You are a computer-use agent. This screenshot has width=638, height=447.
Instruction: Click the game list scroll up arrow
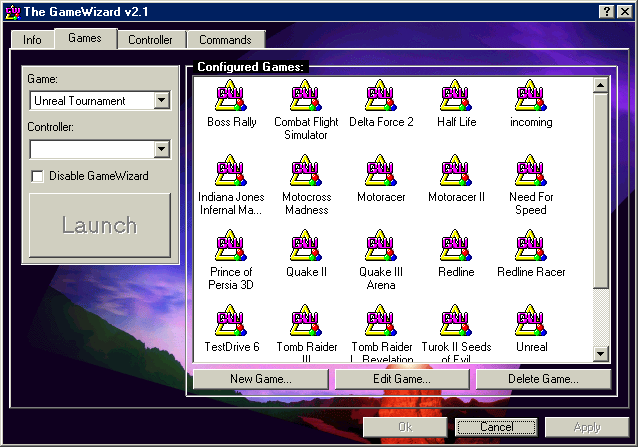click(601, 85)
